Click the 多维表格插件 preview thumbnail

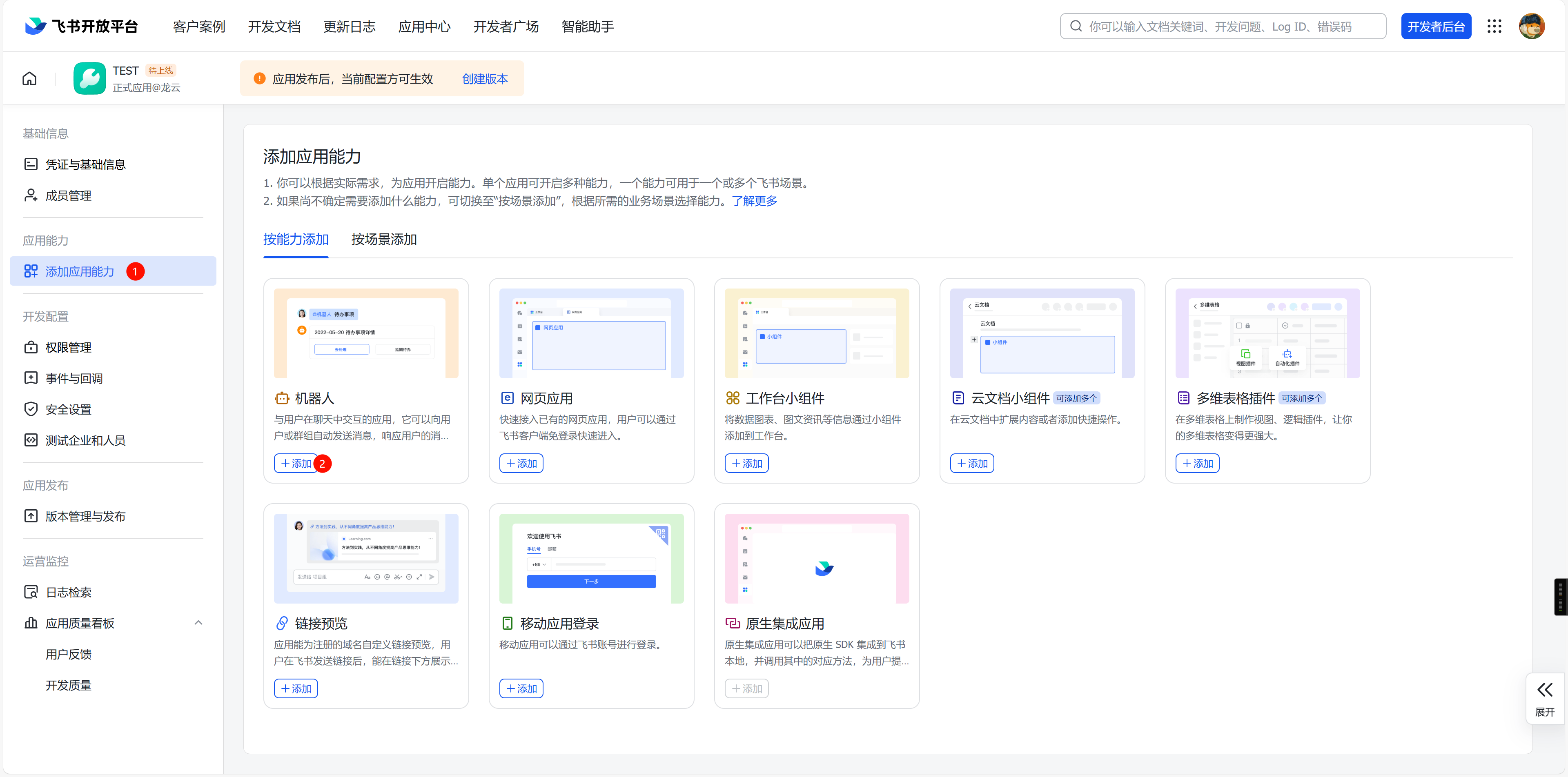(x=1267, y=333)
